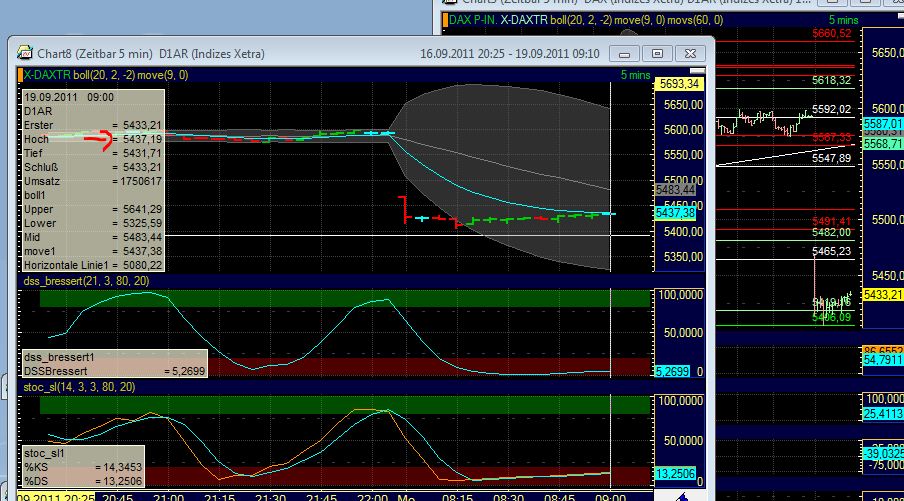
Task: Click the 5465,23 level in background chart
Action: tap(831, 251)
